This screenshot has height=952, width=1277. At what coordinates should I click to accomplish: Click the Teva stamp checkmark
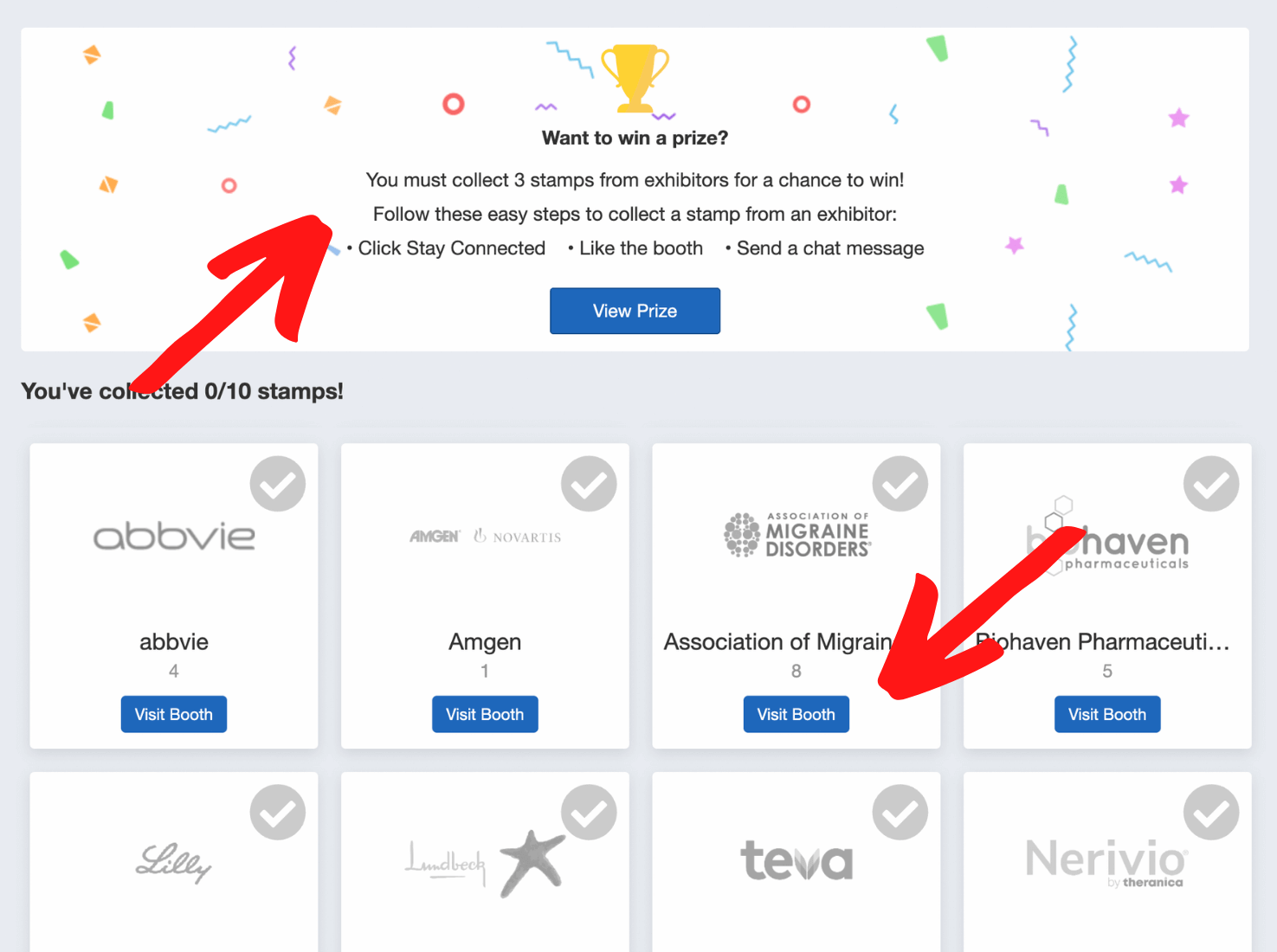(x=900, y=812)
